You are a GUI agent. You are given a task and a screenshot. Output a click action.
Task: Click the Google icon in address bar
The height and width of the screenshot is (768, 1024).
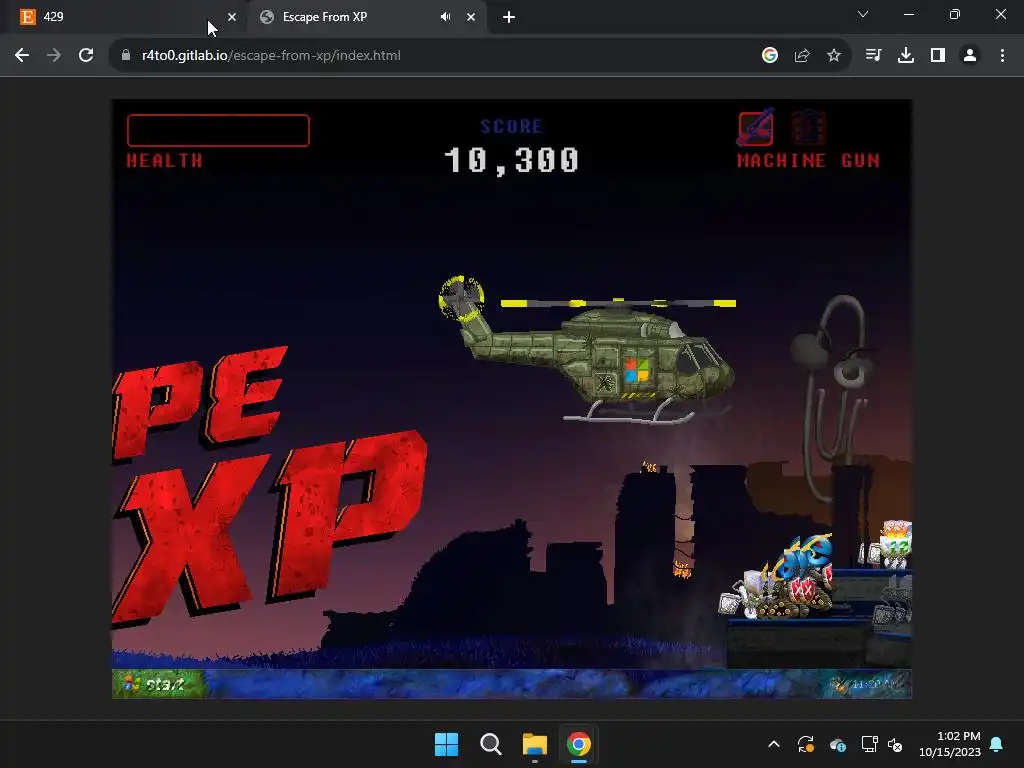point(770,56)
